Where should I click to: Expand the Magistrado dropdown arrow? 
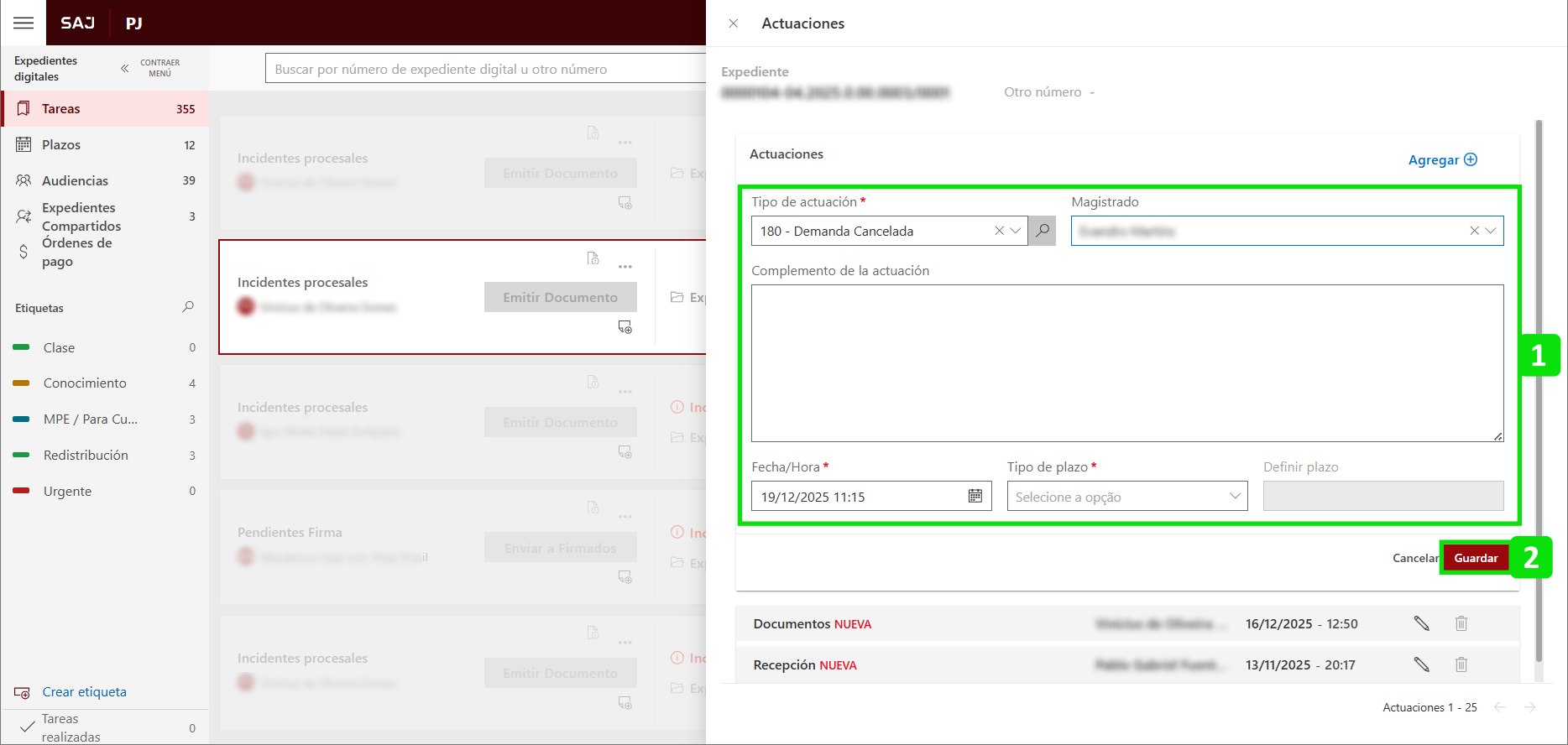tap(1491, 231)
